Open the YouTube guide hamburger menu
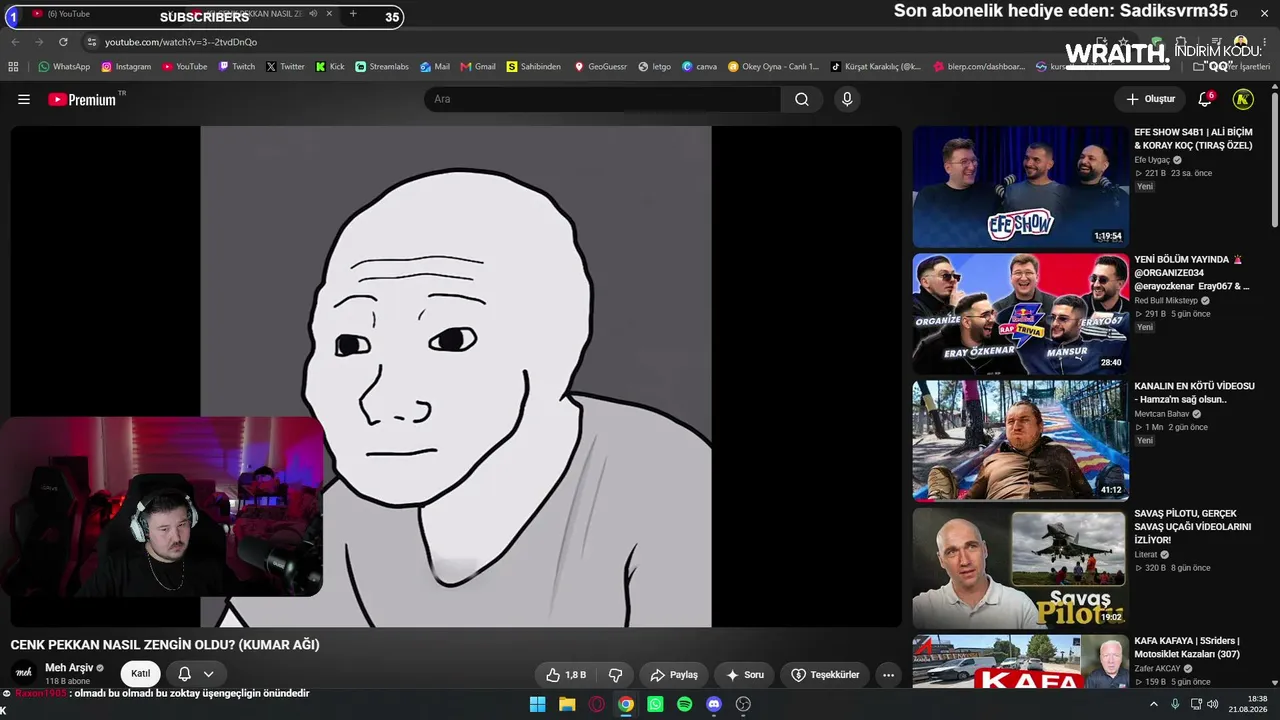The image size is (1280, 720). (x=24, y=100)
